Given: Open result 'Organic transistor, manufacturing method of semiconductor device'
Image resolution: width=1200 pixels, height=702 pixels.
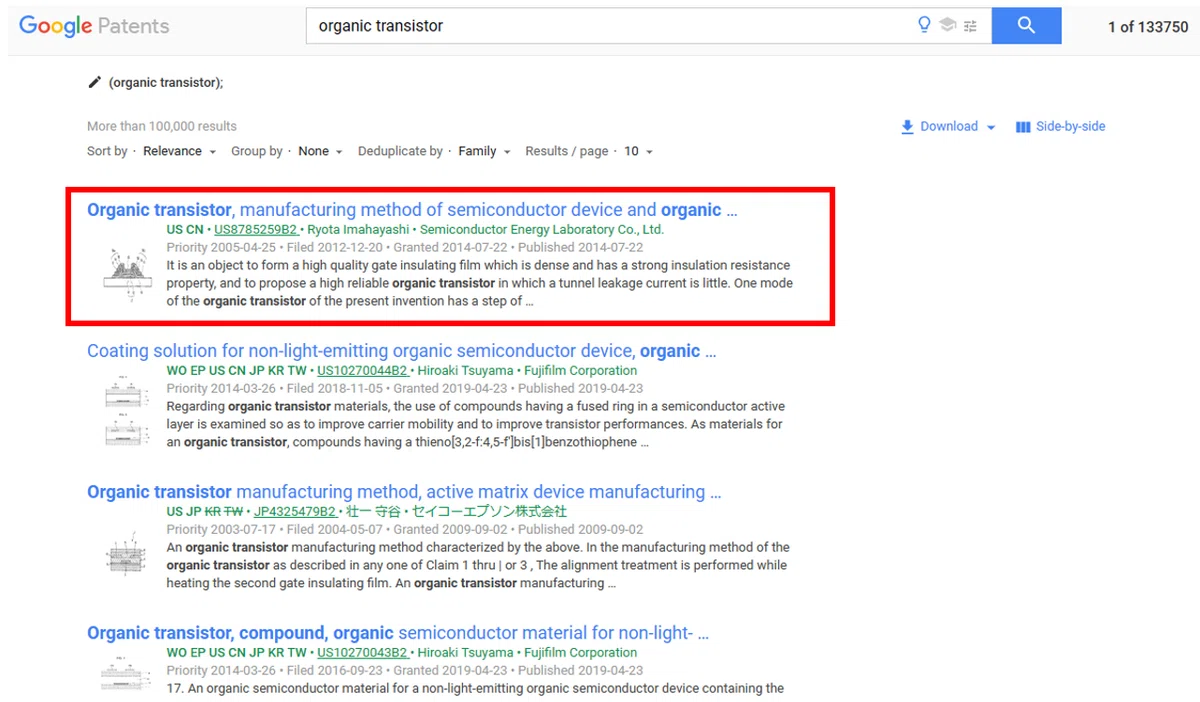Looking at the screenshot, I should coord(412,210).
